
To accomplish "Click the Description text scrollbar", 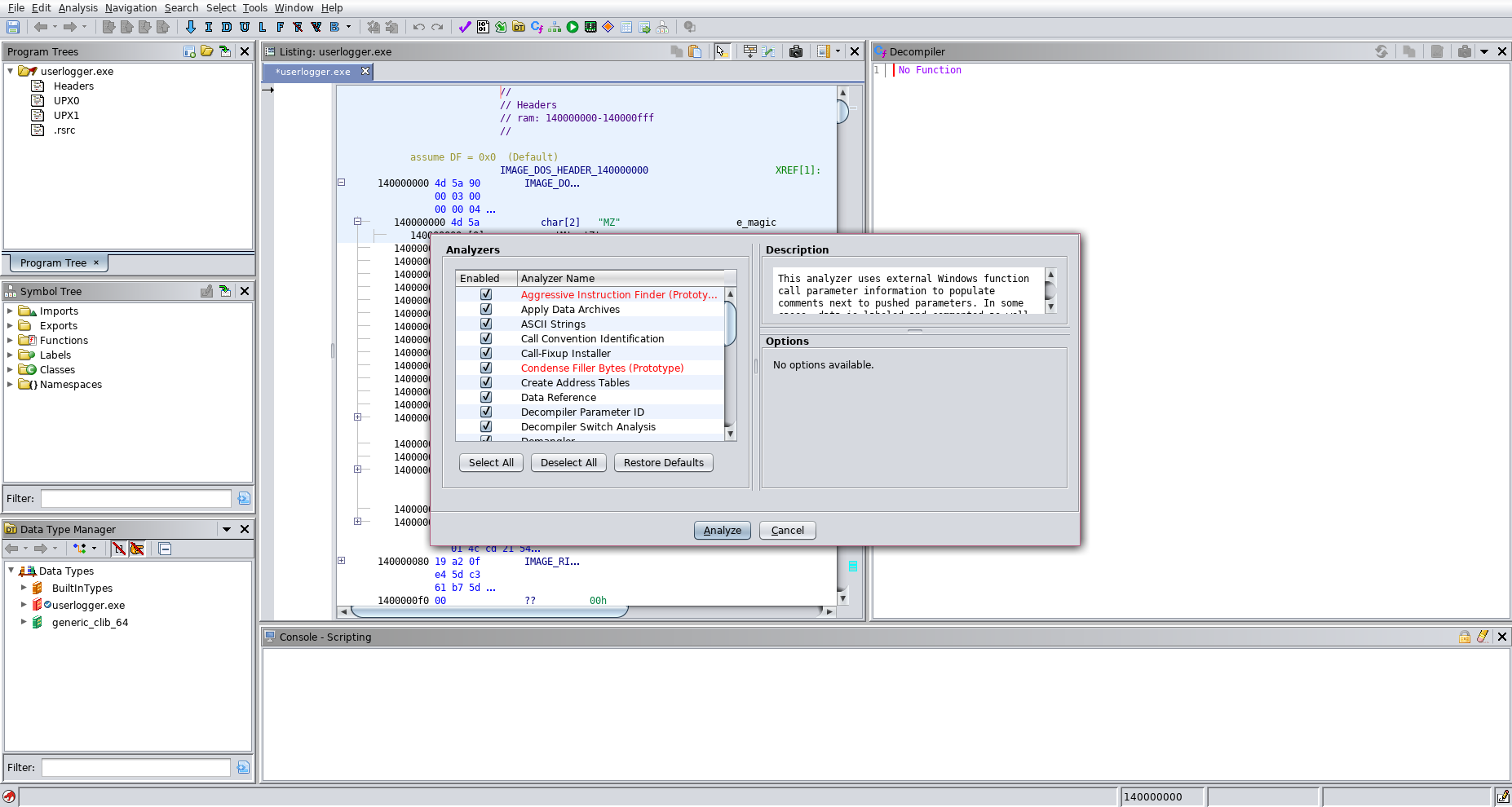I will [1050, 291].
